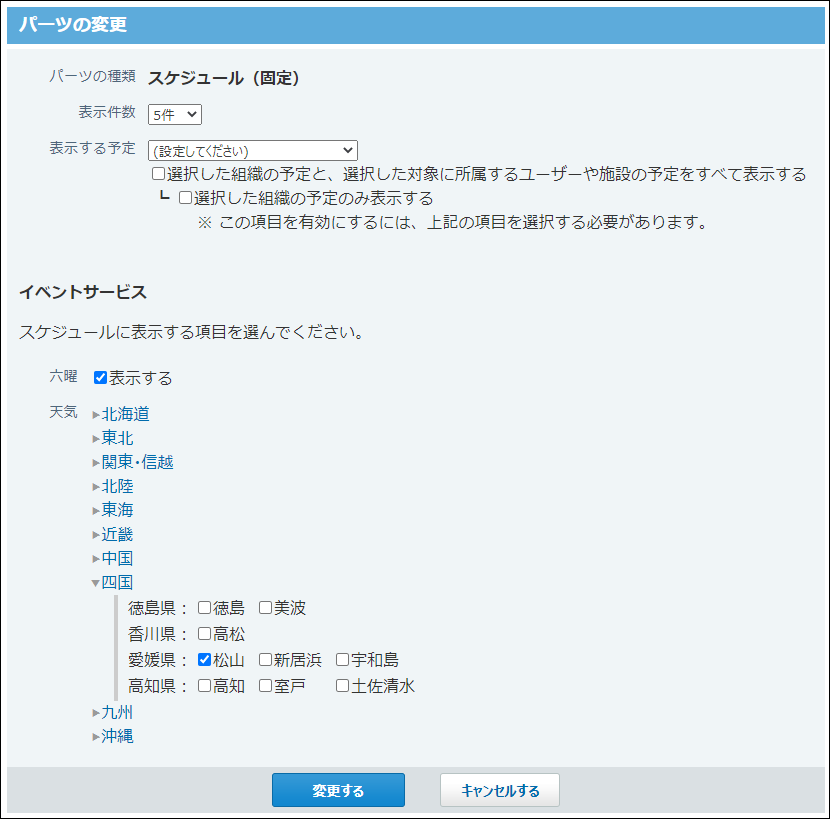The height and width of the screenshot is (819, 830).
Task: Click the イベントサービス heading
Action: coord(83,292)
